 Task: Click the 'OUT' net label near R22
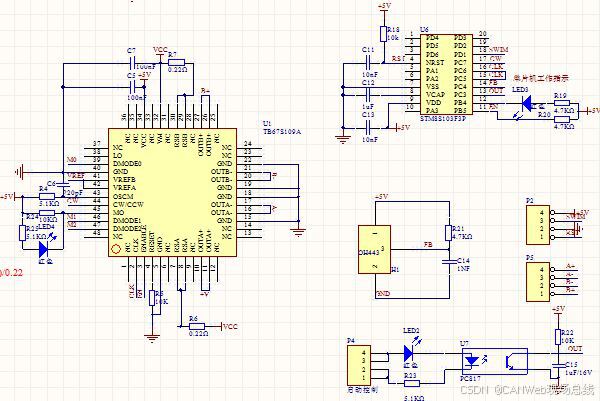tap(575, 349)
